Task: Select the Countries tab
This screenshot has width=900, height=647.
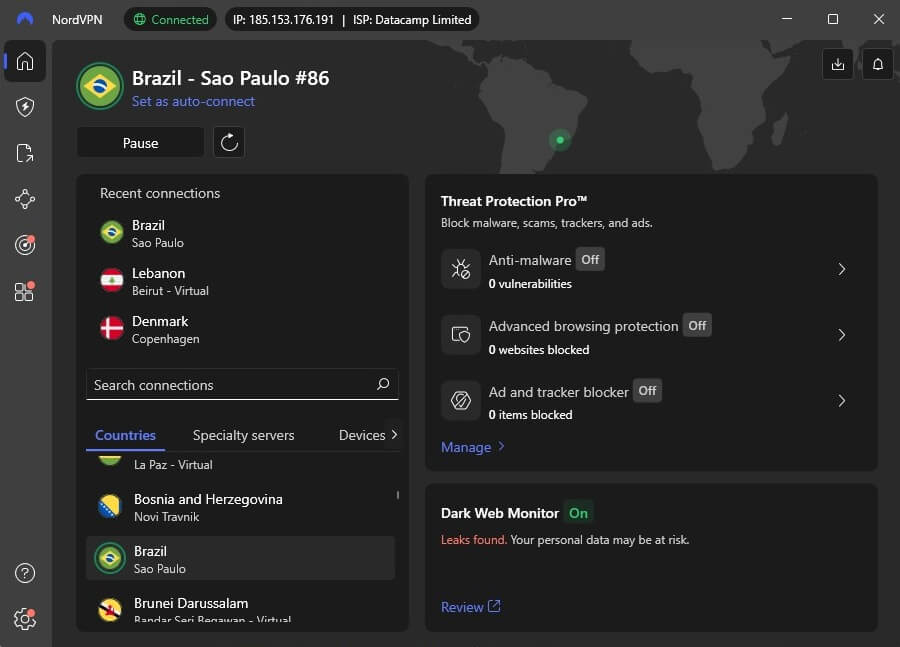Action: click(x=125, y=435)
